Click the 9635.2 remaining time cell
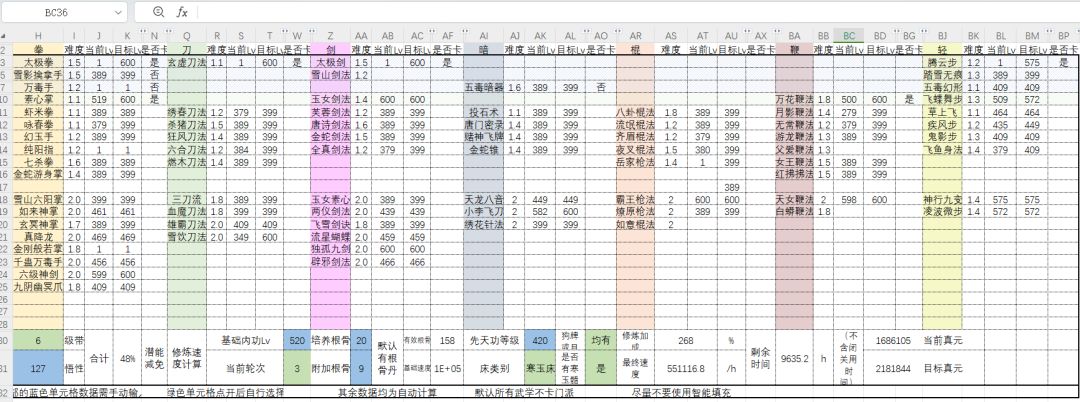Screen dimensions: 1080x402 pos(794,358)
